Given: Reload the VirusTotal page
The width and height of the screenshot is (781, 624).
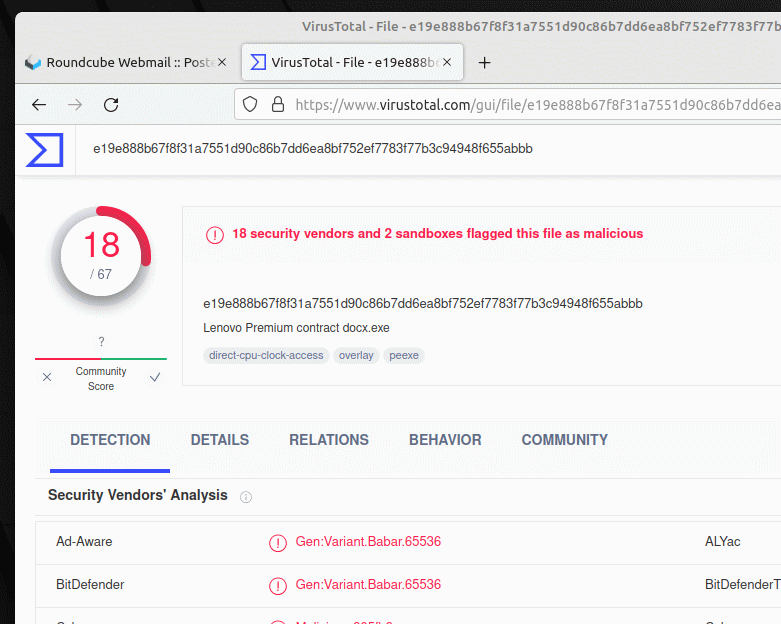Looking at the screenshot, I should 111,105.
